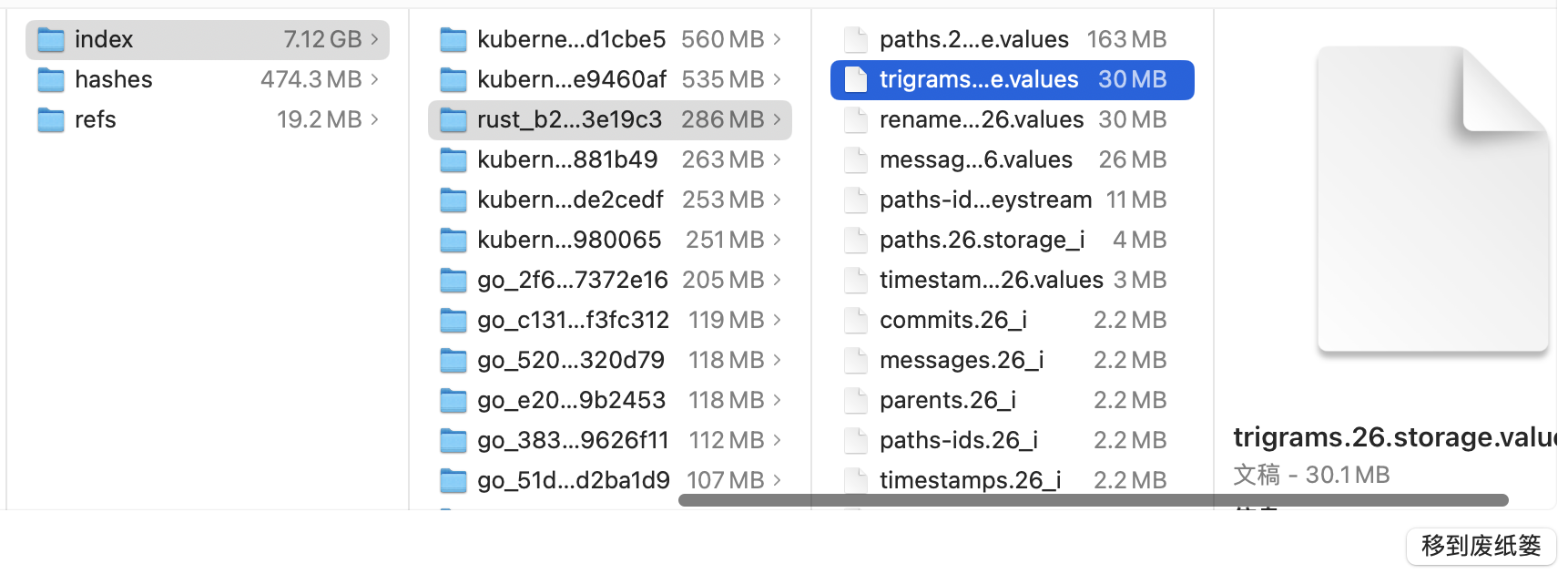
Task: Expand the kuberne...d1cbe5 folder chevron
Action: (x=777, y=40)
